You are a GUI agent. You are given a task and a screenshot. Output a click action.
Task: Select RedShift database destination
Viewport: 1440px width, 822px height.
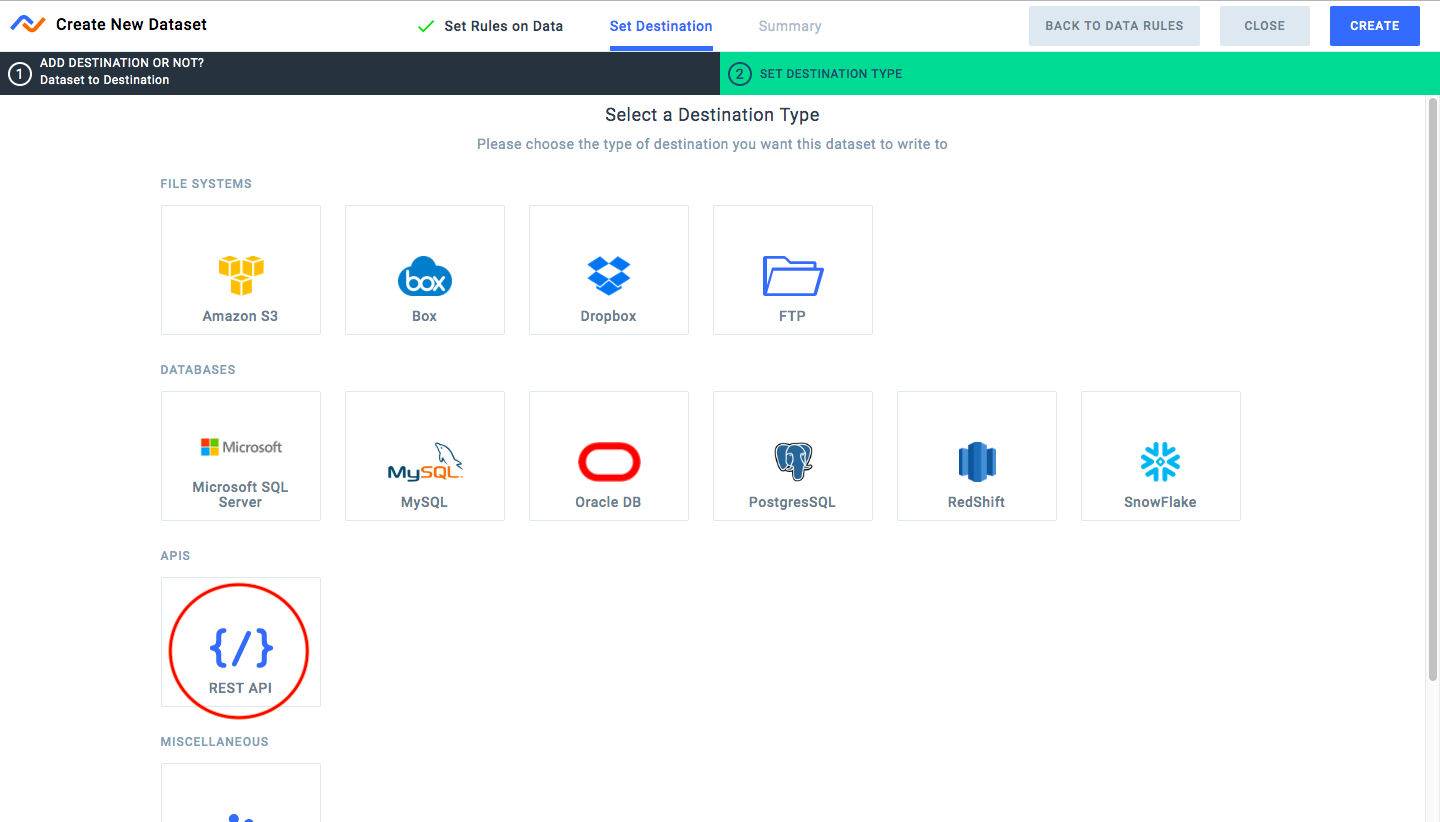click(x=977, y=456)
